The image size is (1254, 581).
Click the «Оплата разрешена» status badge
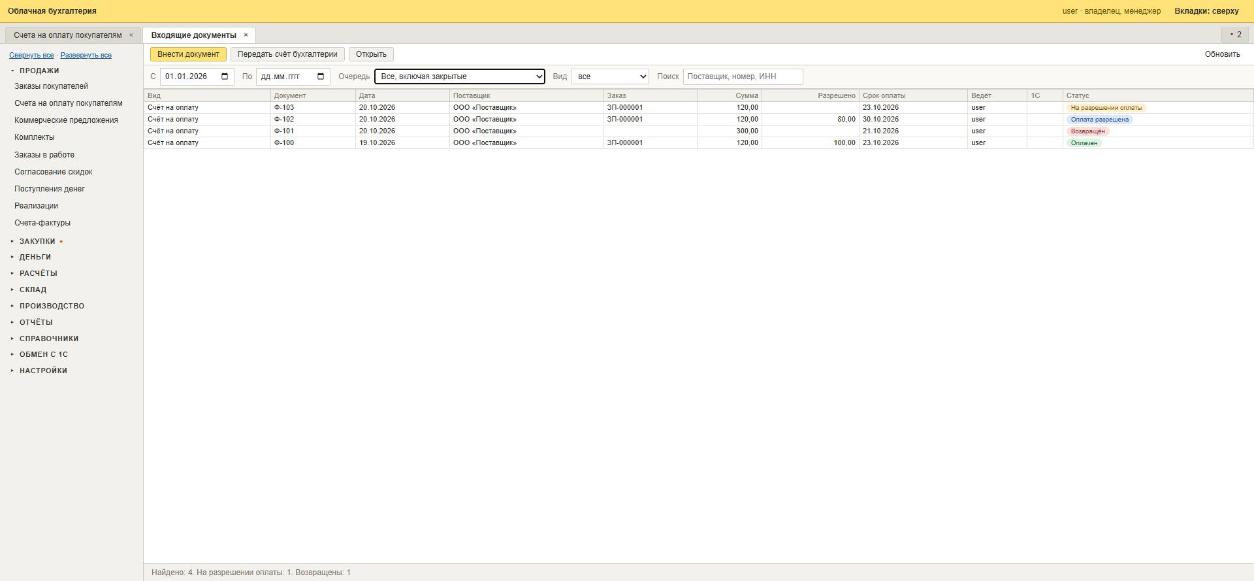coord(1100,119)
